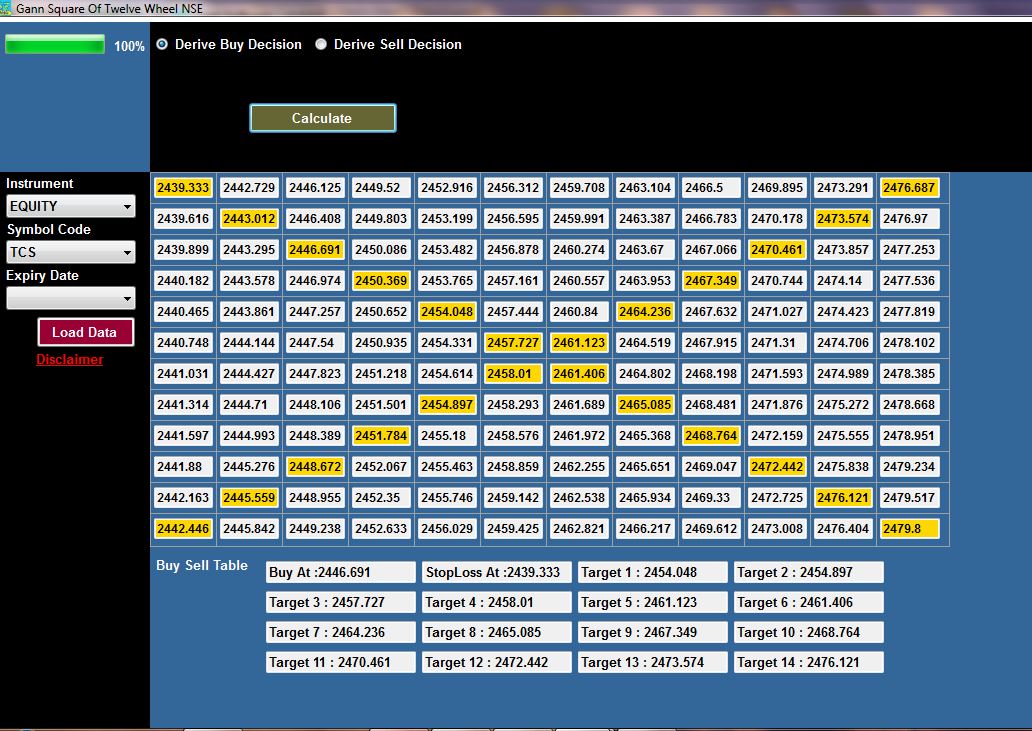Viewport: 1032px width, 731px height.
Task: Select the highlighted 2476.687 grid cell
Action: (x=909, y=188)
